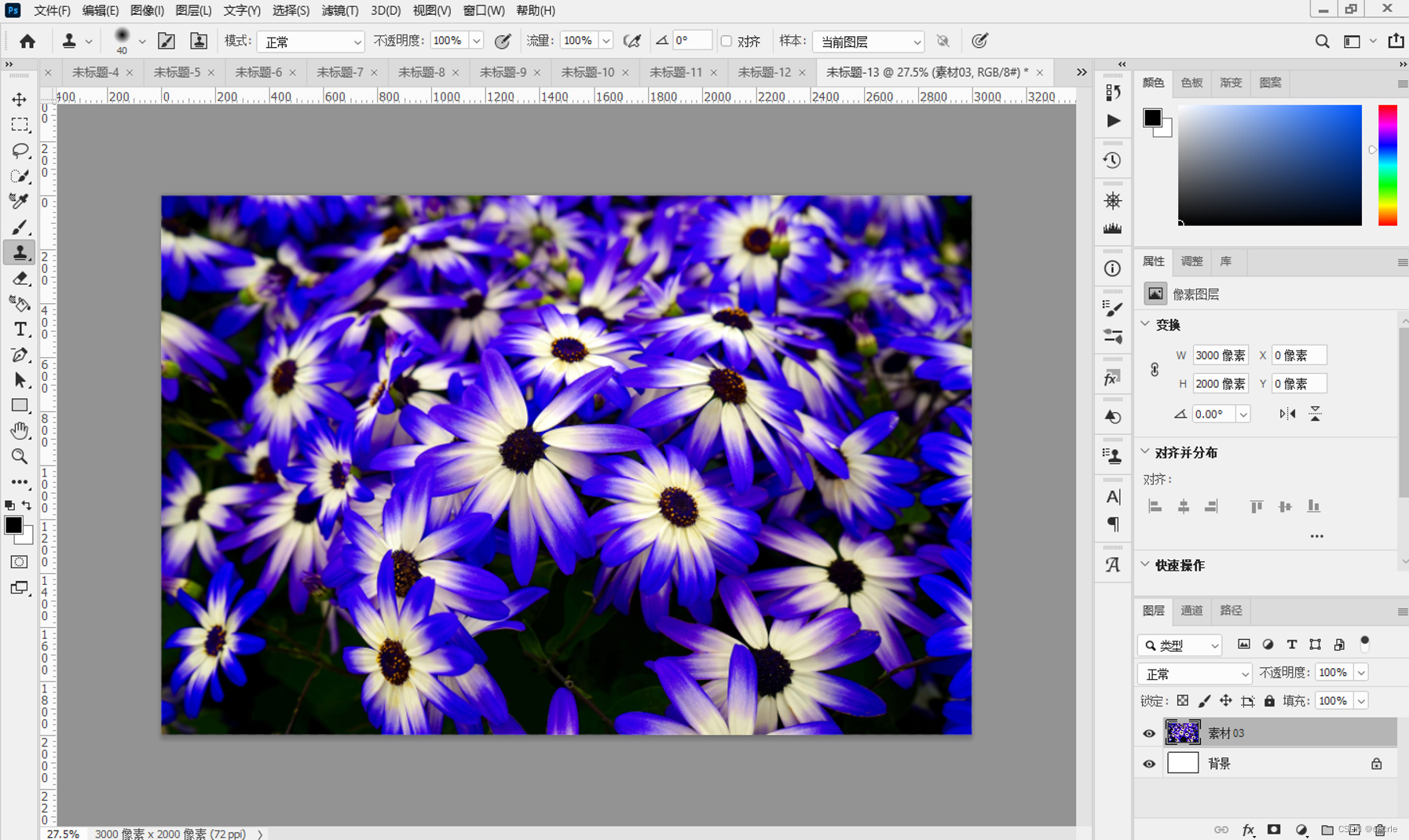Toggle link width and height
The image size is (1409, 840).
[x=1155, y=370]
